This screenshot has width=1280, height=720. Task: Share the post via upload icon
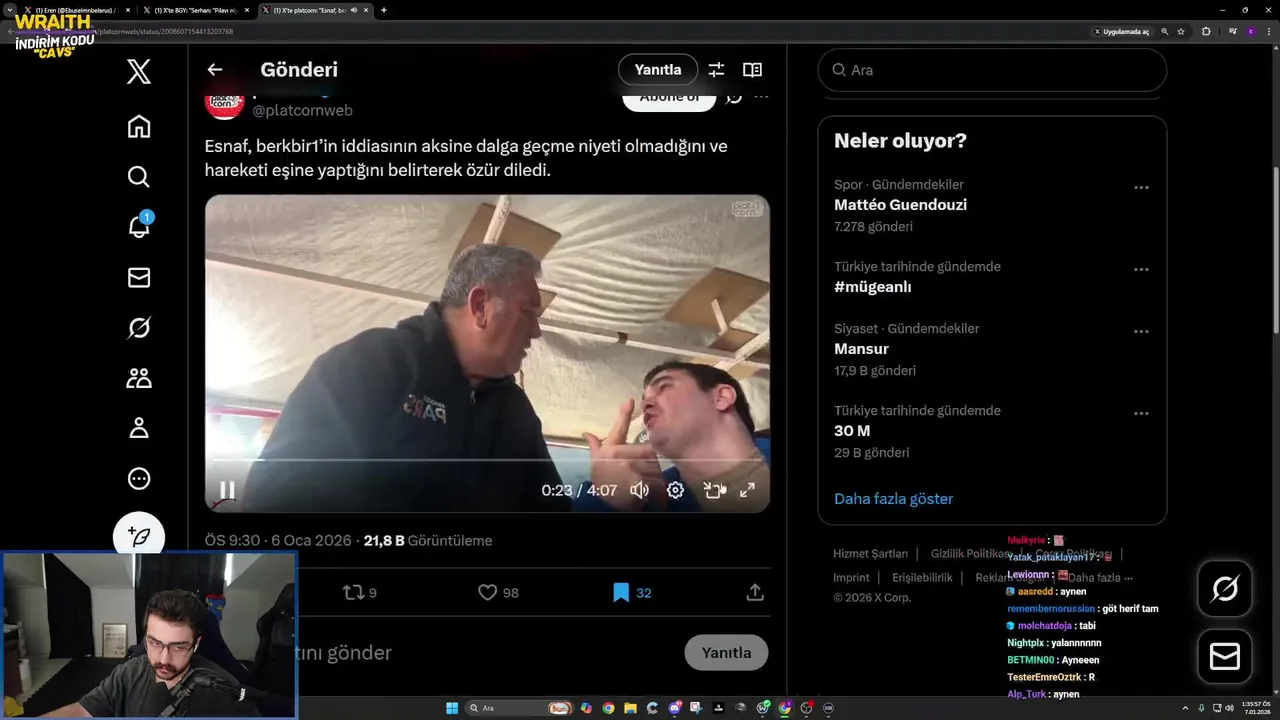(x=755, y=593)
